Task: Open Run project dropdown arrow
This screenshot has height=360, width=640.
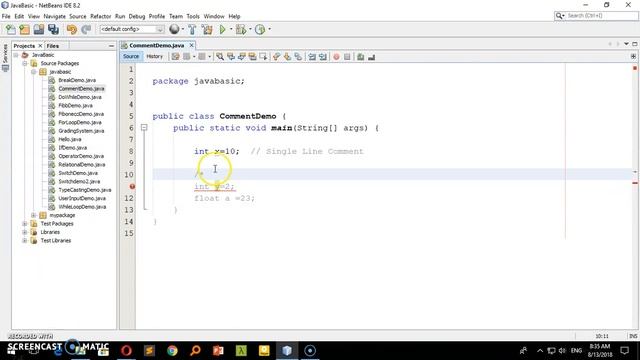Action: coord(231,29)
